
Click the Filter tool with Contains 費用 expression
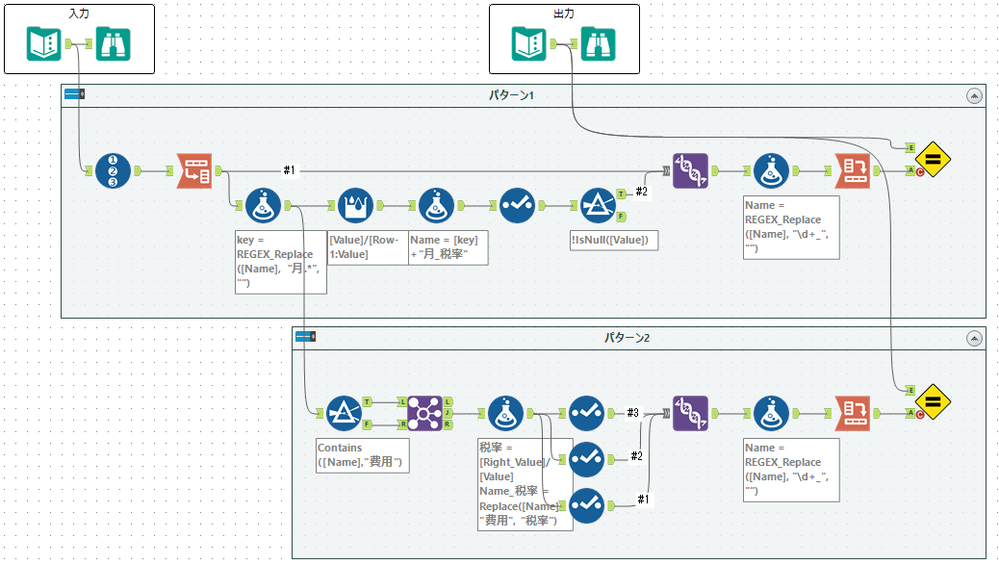(344, 413)
